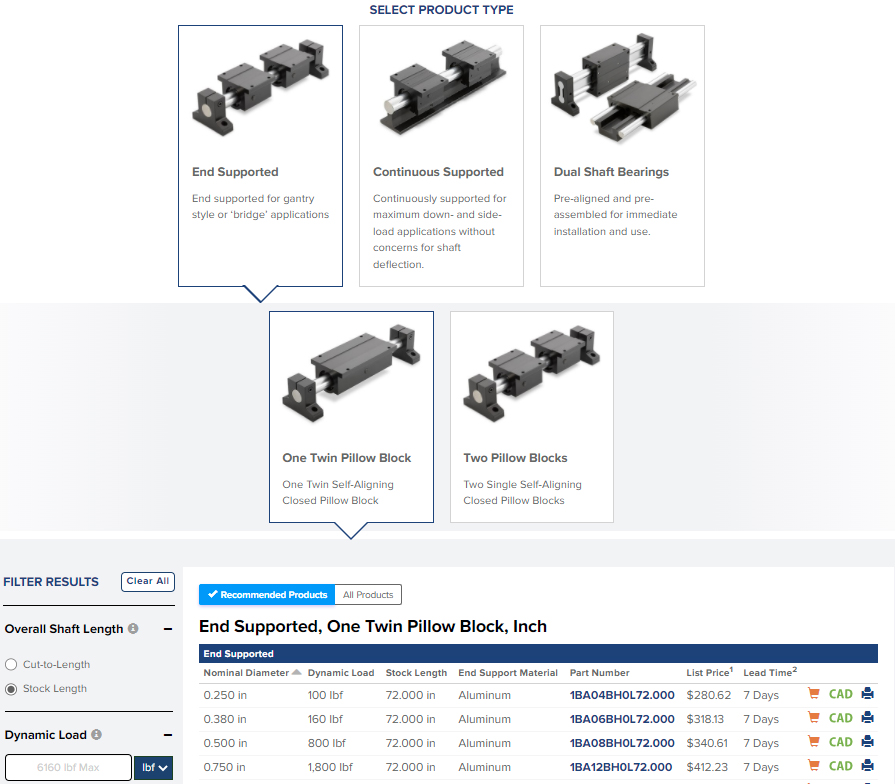This screenshot has height=784, width=895.
Task: Open part number 1BA08BH0L72.000 link
Action: click(622, 743)
